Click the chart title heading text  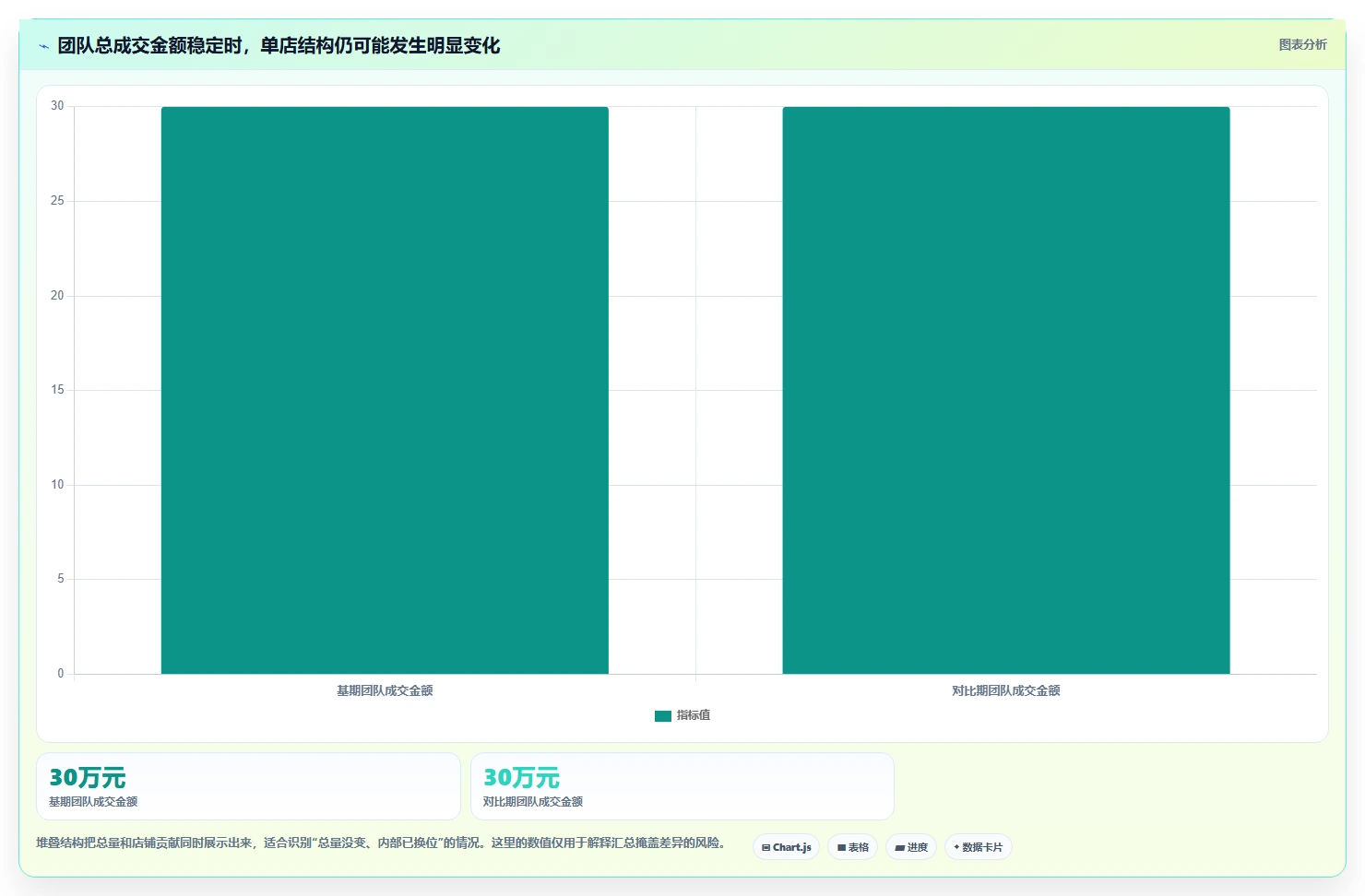tap(279, 46)
